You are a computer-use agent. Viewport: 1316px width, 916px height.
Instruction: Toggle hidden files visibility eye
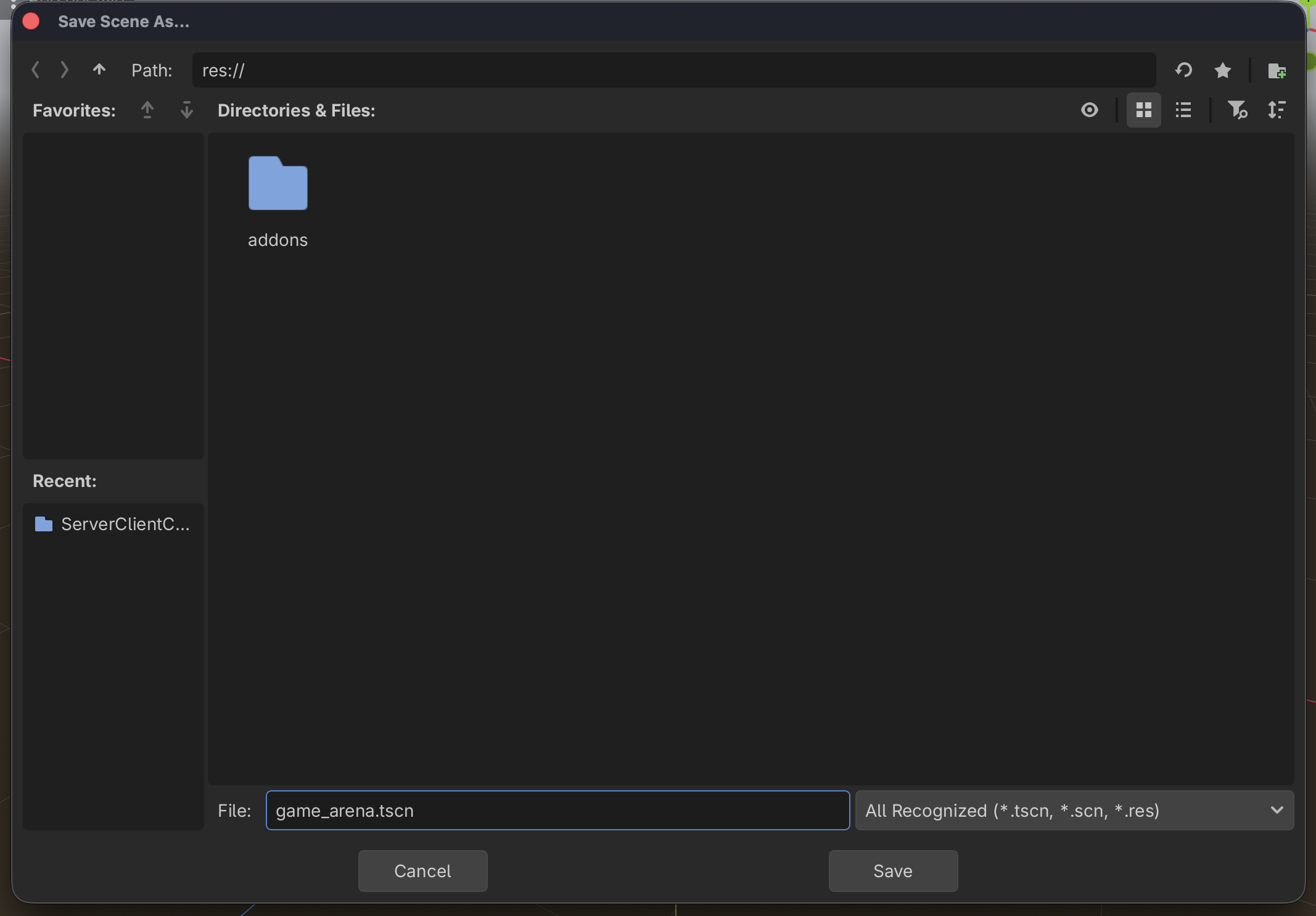coord(1090,110)
